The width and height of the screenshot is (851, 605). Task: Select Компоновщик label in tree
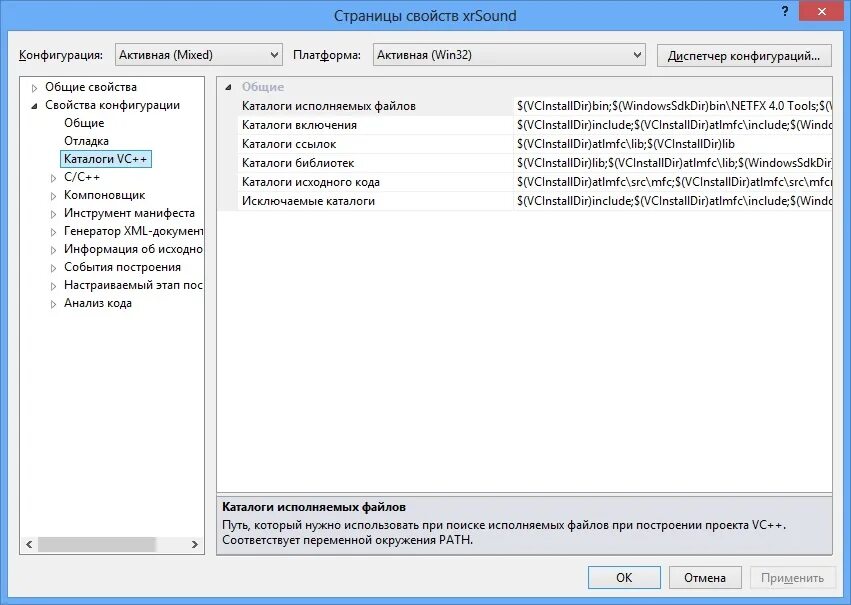[105, 195]
